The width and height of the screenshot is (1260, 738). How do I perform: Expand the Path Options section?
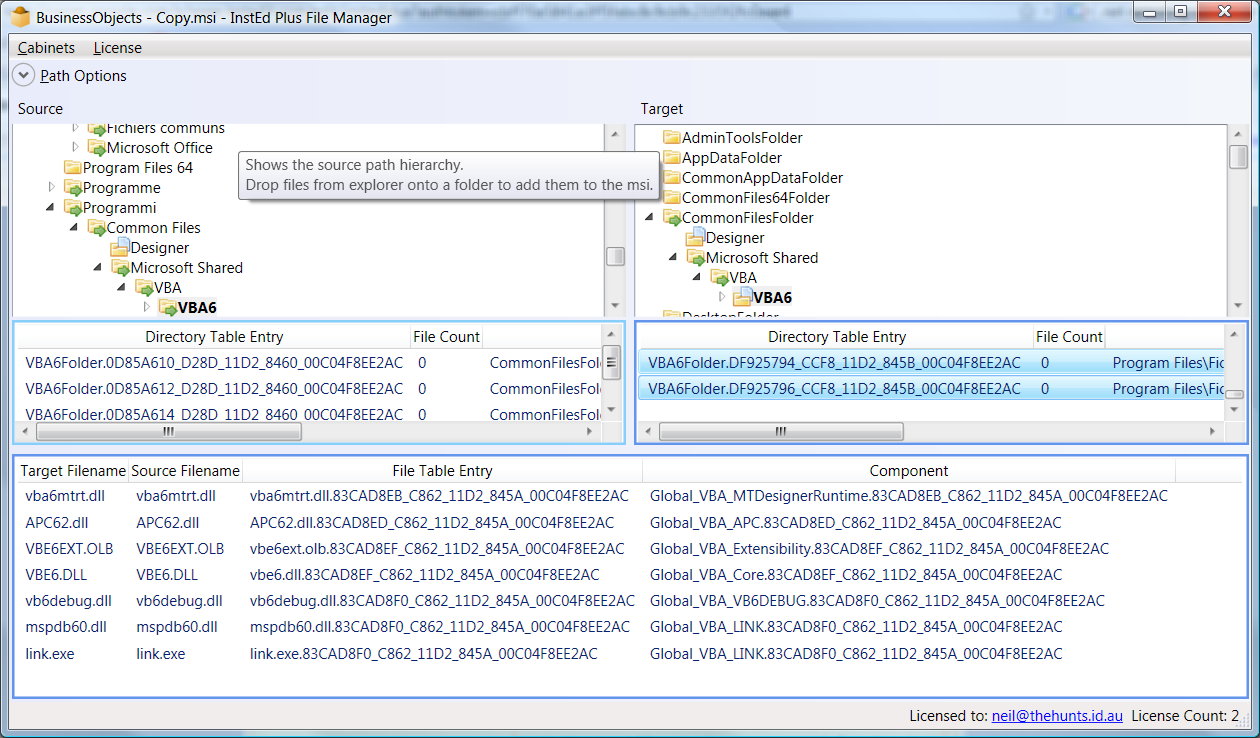tap(23, 75)
